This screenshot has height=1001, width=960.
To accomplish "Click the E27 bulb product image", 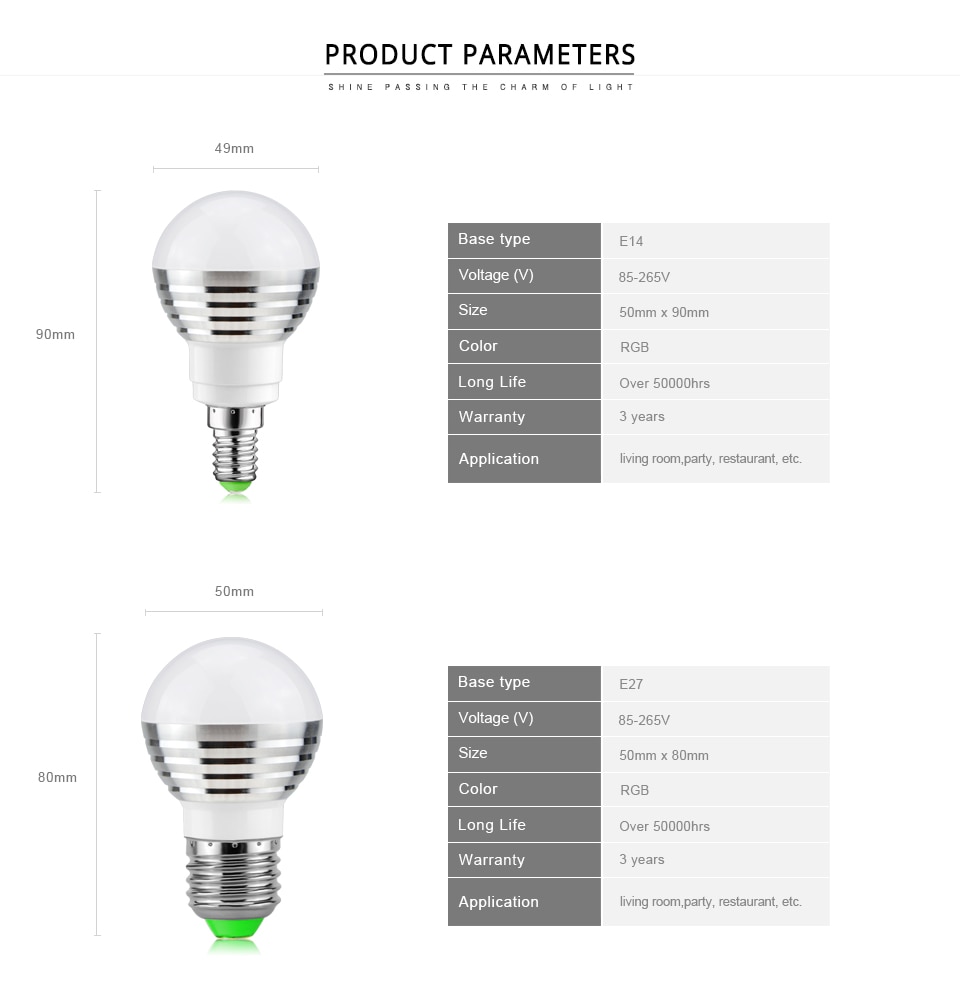I will click(232, 795).
